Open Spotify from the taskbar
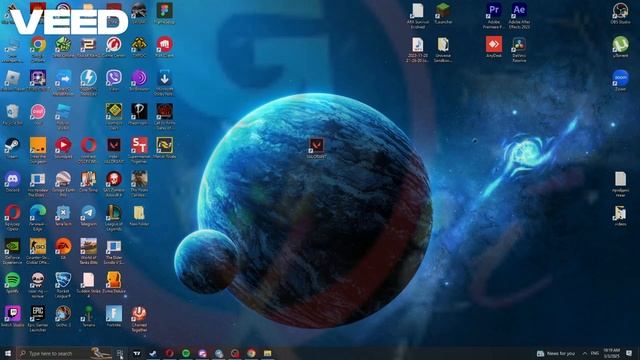Screen dimensions: 640x360 [x=186, y=353]
